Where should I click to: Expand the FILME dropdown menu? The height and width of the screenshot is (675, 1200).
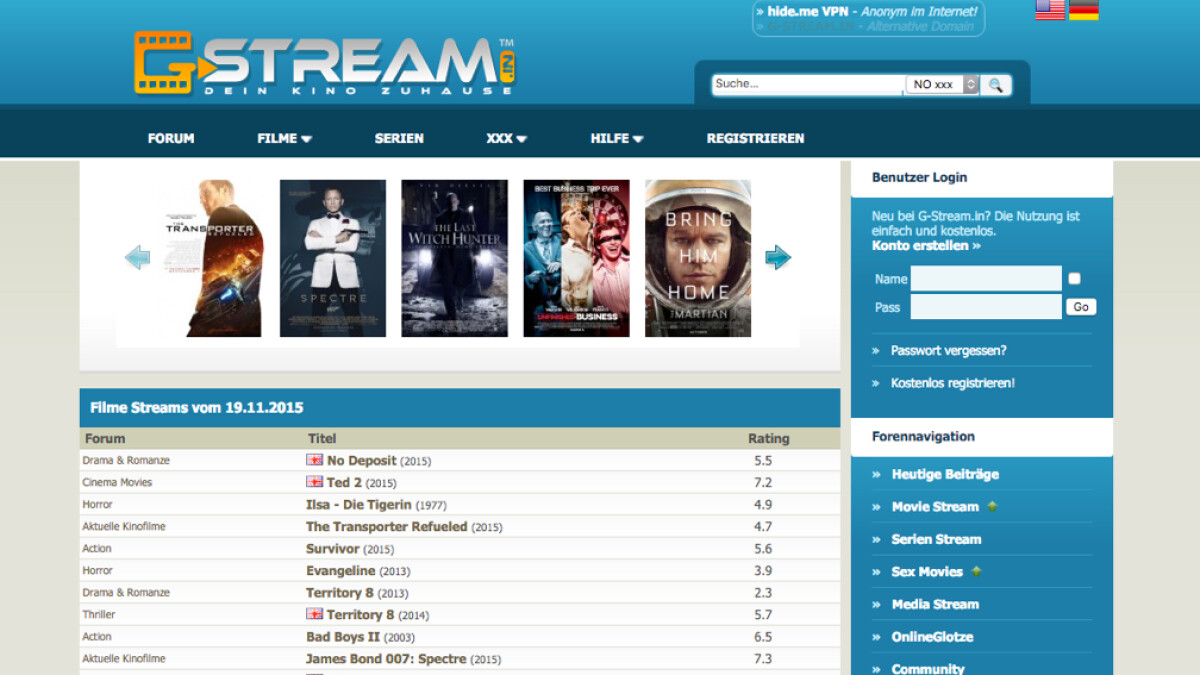283,138
